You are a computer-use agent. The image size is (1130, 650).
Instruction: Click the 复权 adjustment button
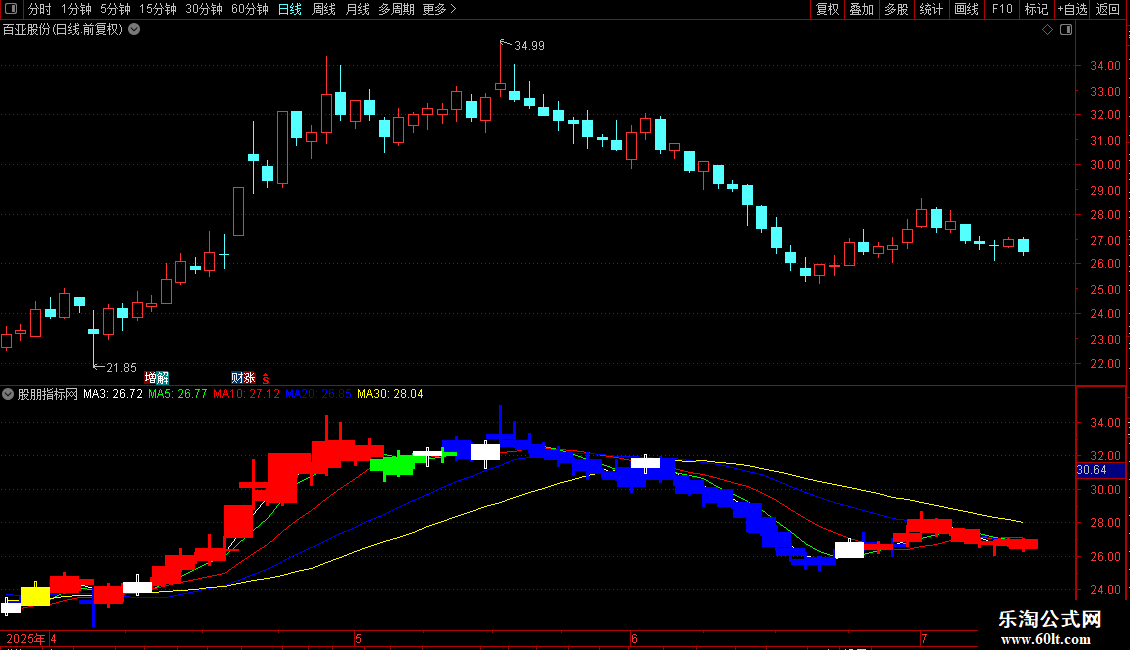827,9
